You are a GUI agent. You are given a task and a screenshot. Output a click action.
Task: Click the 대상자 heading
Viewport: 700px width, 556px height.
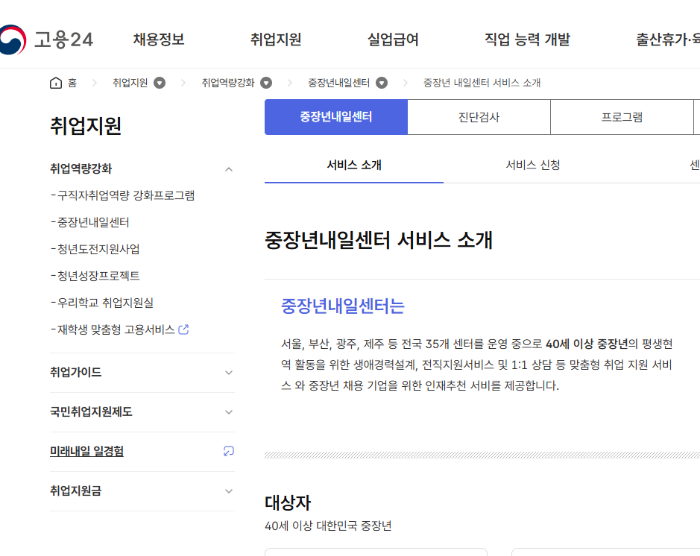[x=288, y=503]
